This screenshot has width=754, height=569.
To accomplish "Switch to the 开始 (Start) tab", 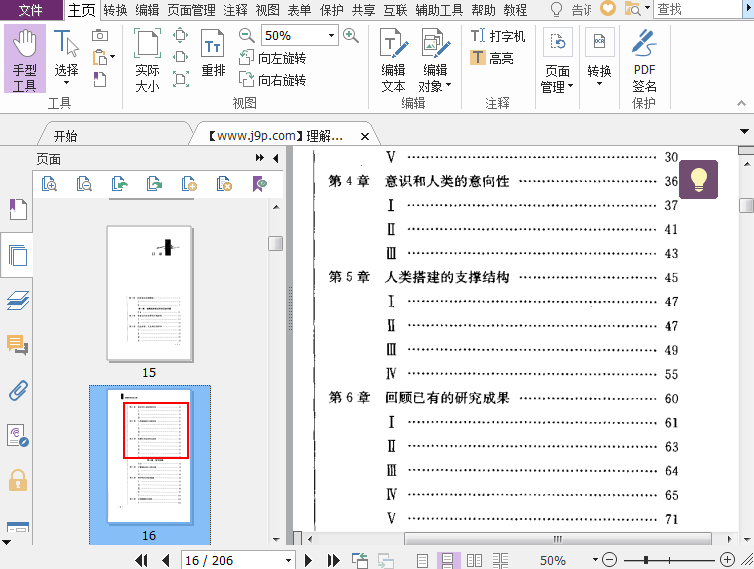I will tap(65, 136).
